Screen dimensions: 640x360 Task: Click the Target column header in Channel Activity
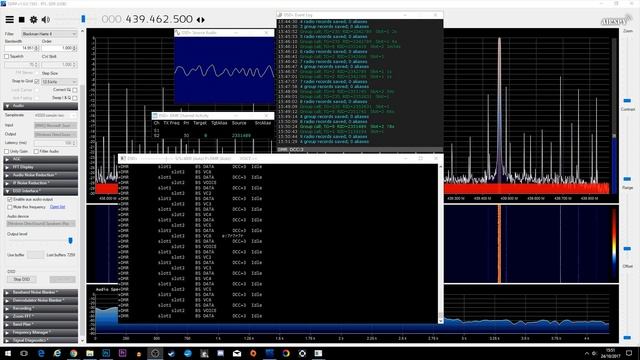click(x=200, y=123)
